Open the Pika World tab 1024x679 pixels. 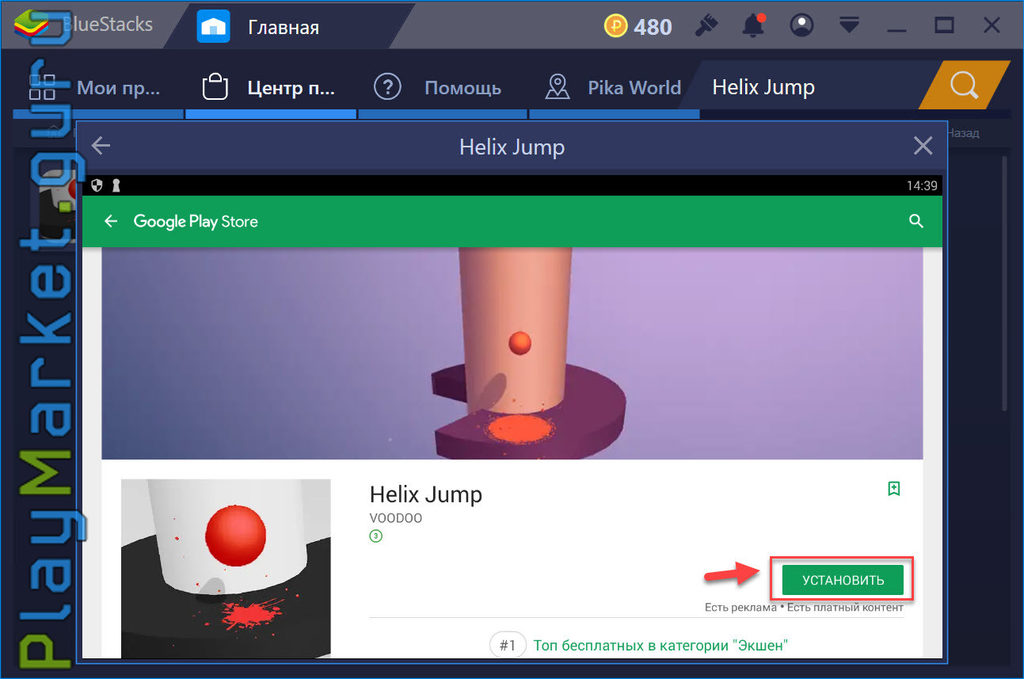click(x=614, y=87)
